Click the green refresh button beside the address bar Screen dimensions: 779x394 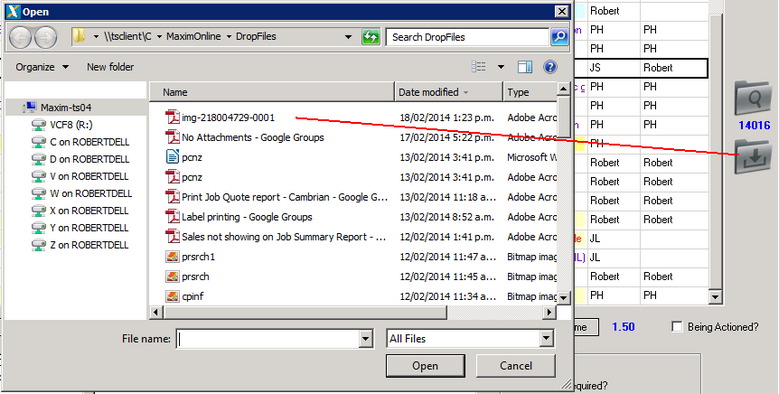(x=371, y=37)
